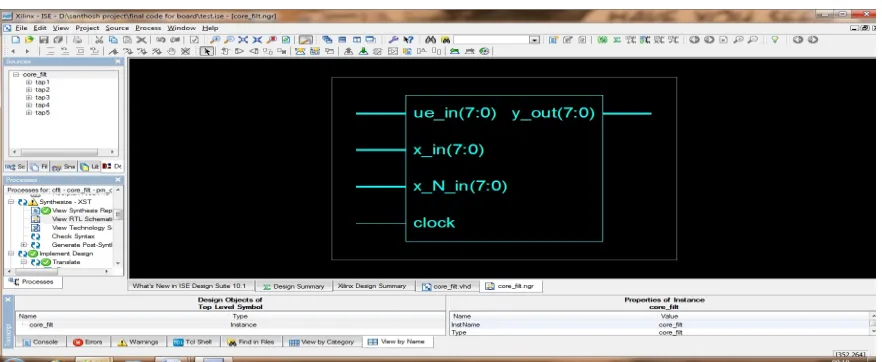Open the View menu
Viewport: 882px width, 362px height.
tap(61, 28)
